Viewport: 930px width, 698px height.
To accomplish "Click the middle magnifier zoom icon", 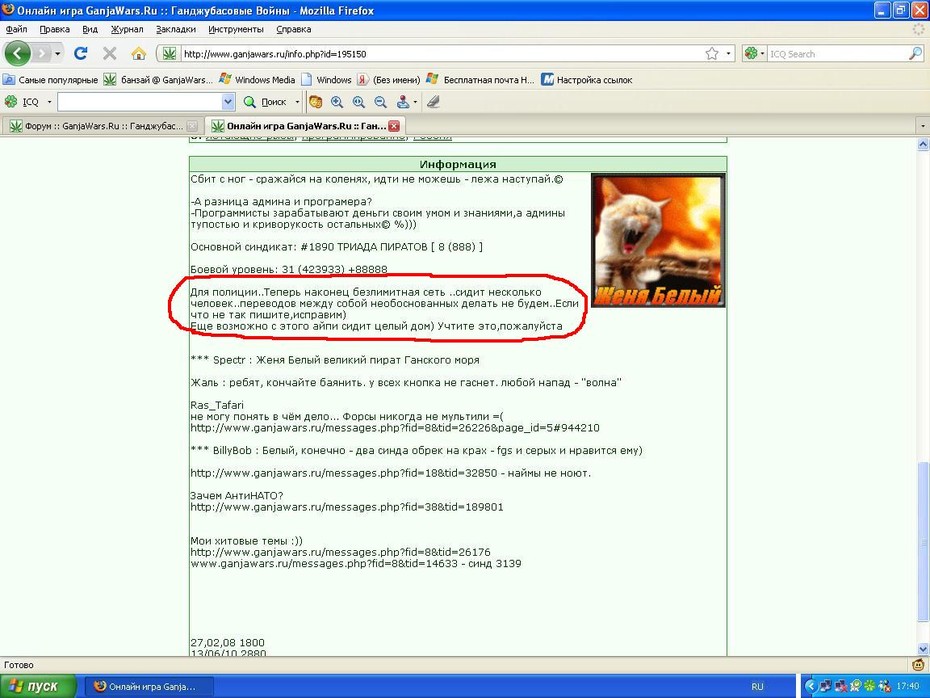I will [359, 102].
